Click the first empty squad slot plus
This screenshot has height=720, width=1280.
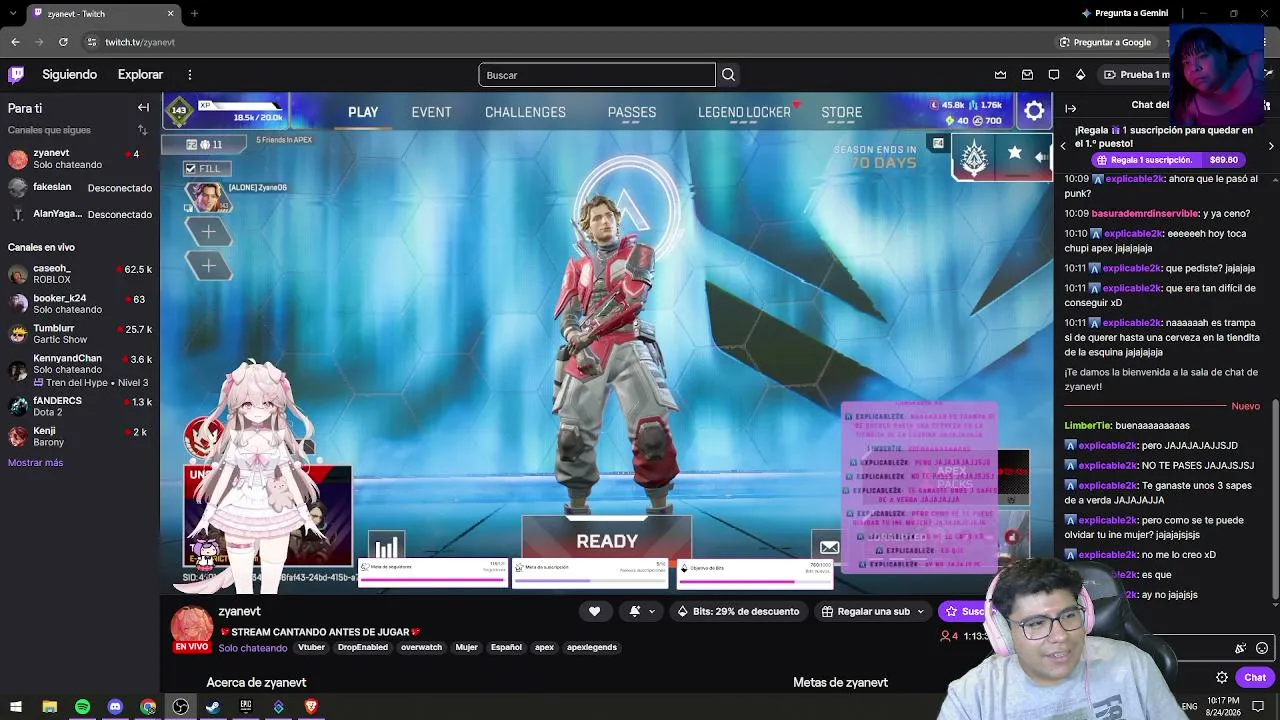pyautogui.click(x=208, y=232)
